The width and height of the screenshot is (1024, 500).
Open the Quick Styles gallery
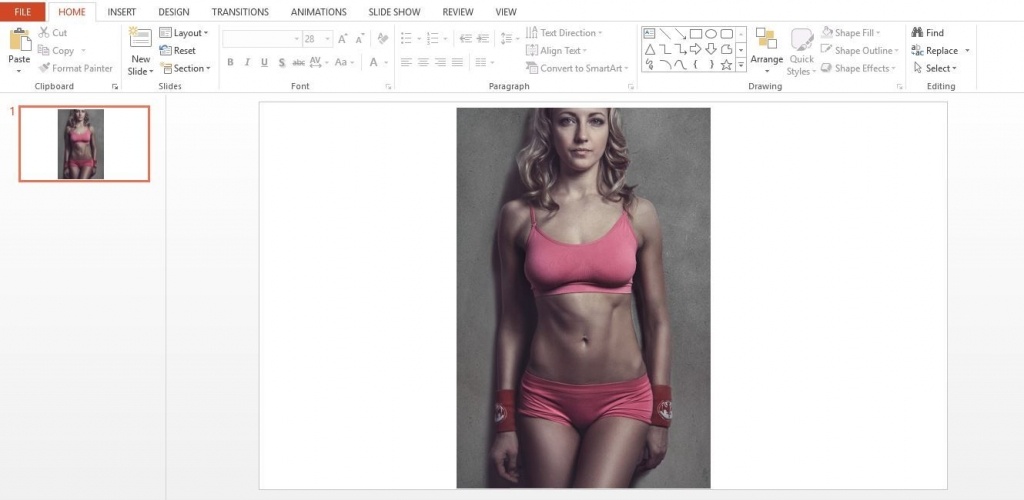pos(801,52)
